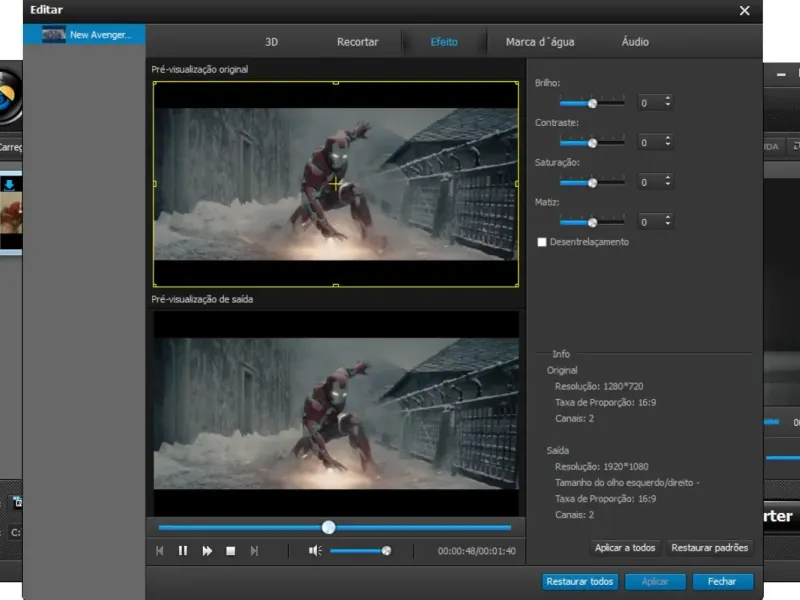Enable the Desentrelaçamento checkbox
This screenshot has width=800, height=600.
[542, 242]
